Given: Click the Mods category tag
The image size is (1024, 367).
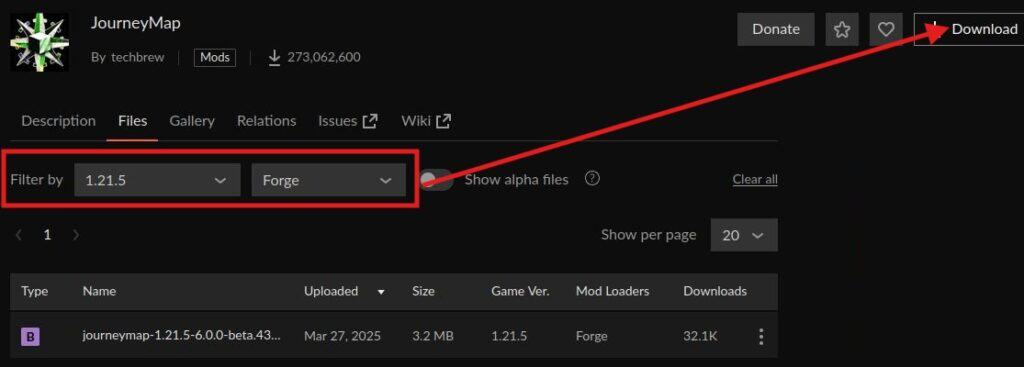Looking at the screenshot, I should coord(215,57).
